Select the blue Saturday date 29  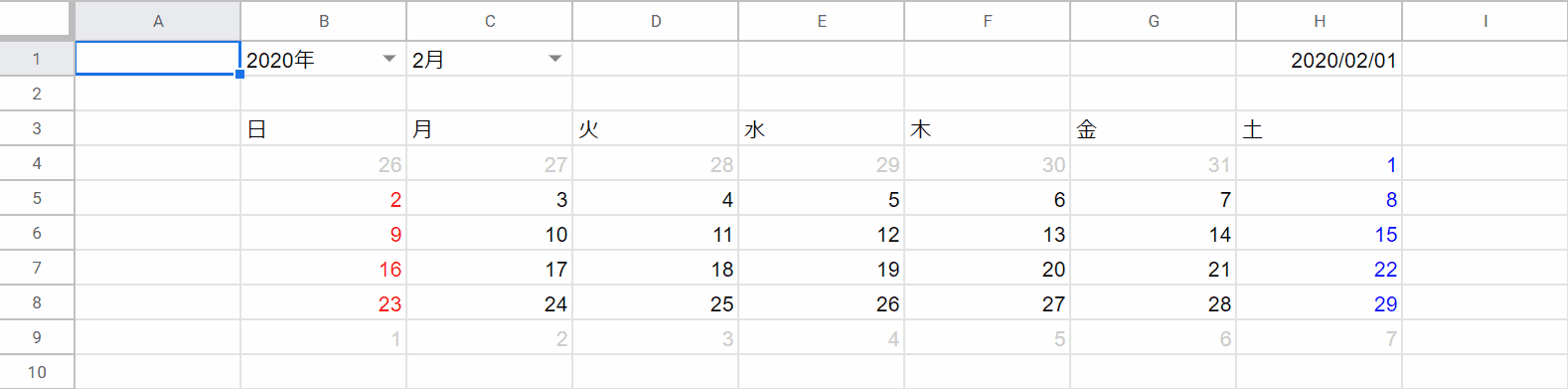[1319, 303]
